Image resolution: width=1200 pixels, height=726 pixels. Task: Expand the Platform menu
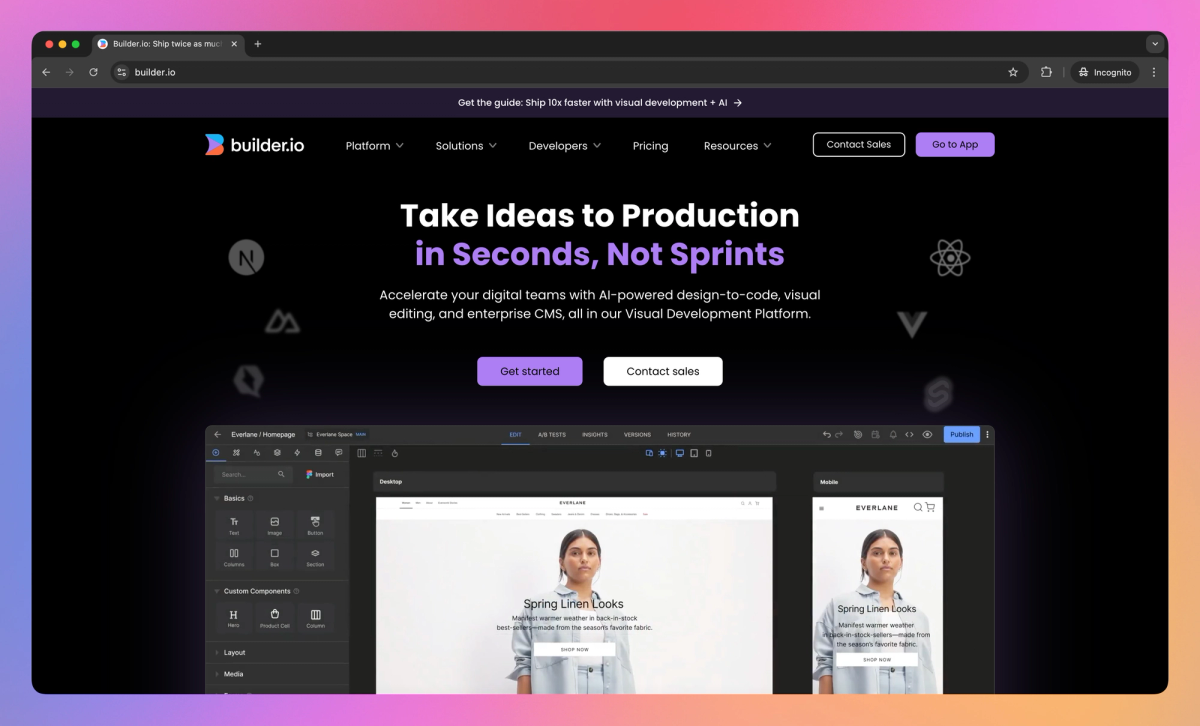tap(374, 146)
